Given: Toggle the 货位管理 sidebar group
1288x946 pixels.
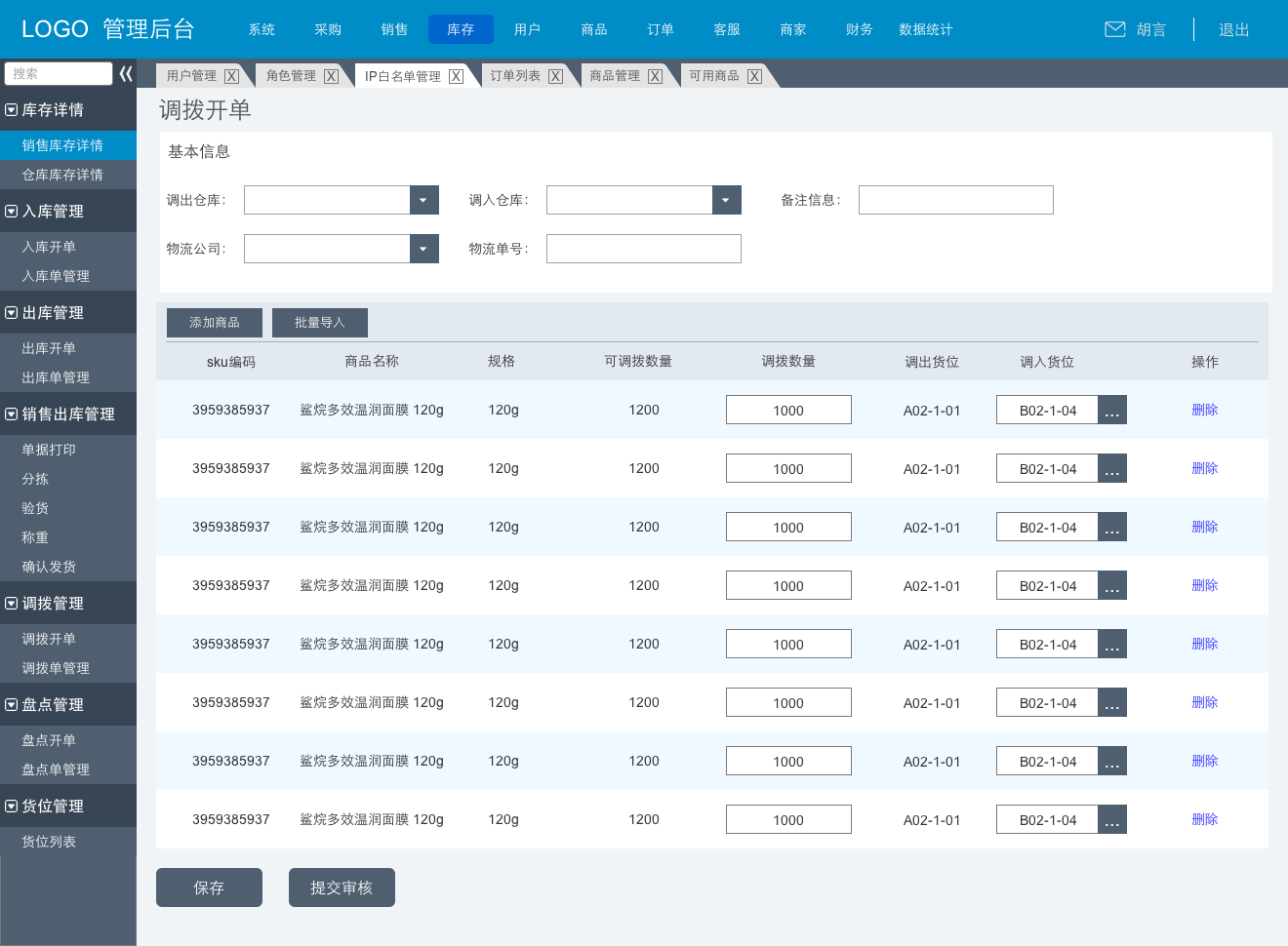Looking at the screenshot, I should pyautogui.click(x=12, y=807).
